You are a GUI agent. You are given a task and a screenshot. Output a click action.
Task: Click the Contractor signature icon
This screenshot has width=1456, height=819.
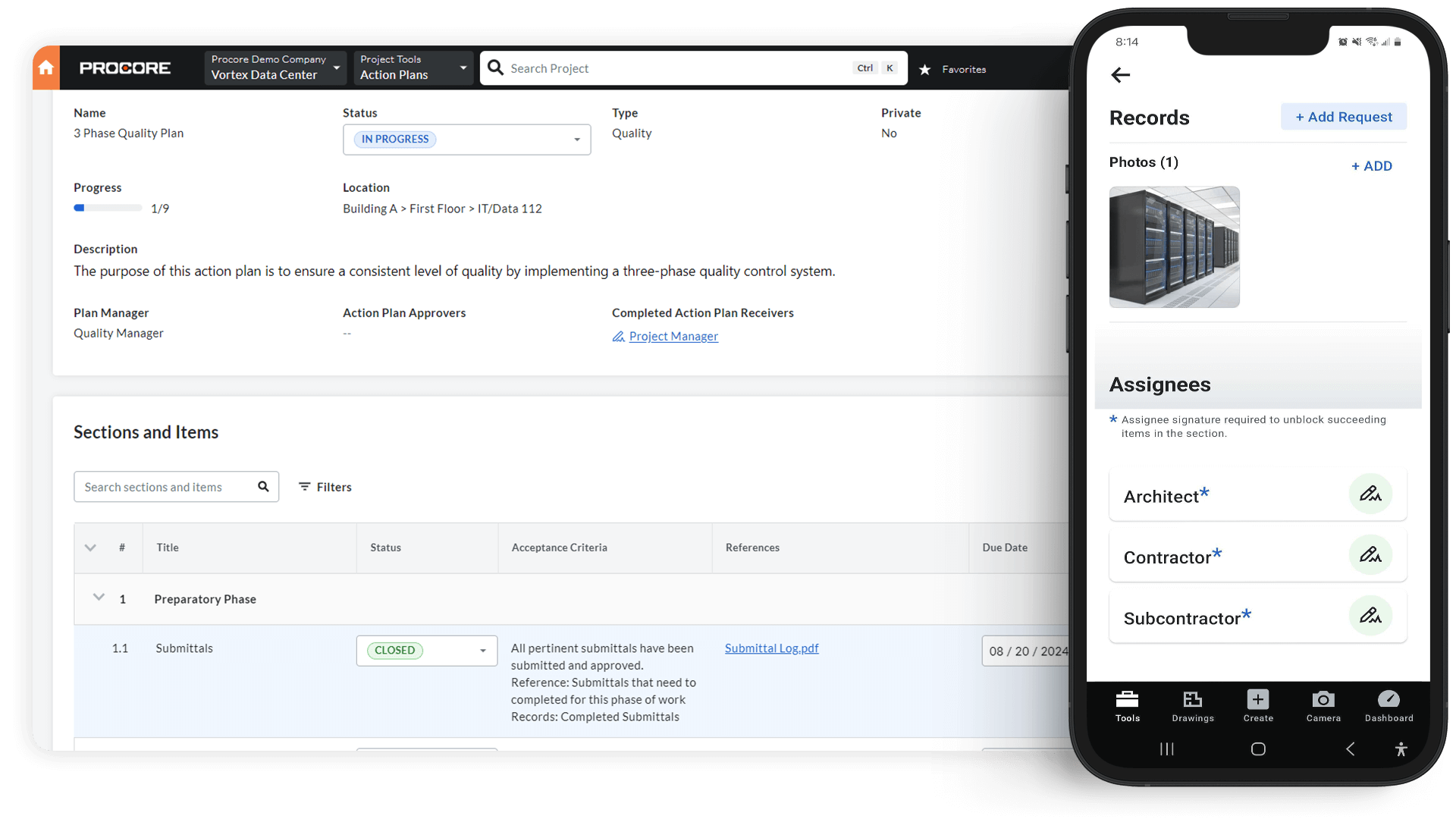coord(1370,555)
